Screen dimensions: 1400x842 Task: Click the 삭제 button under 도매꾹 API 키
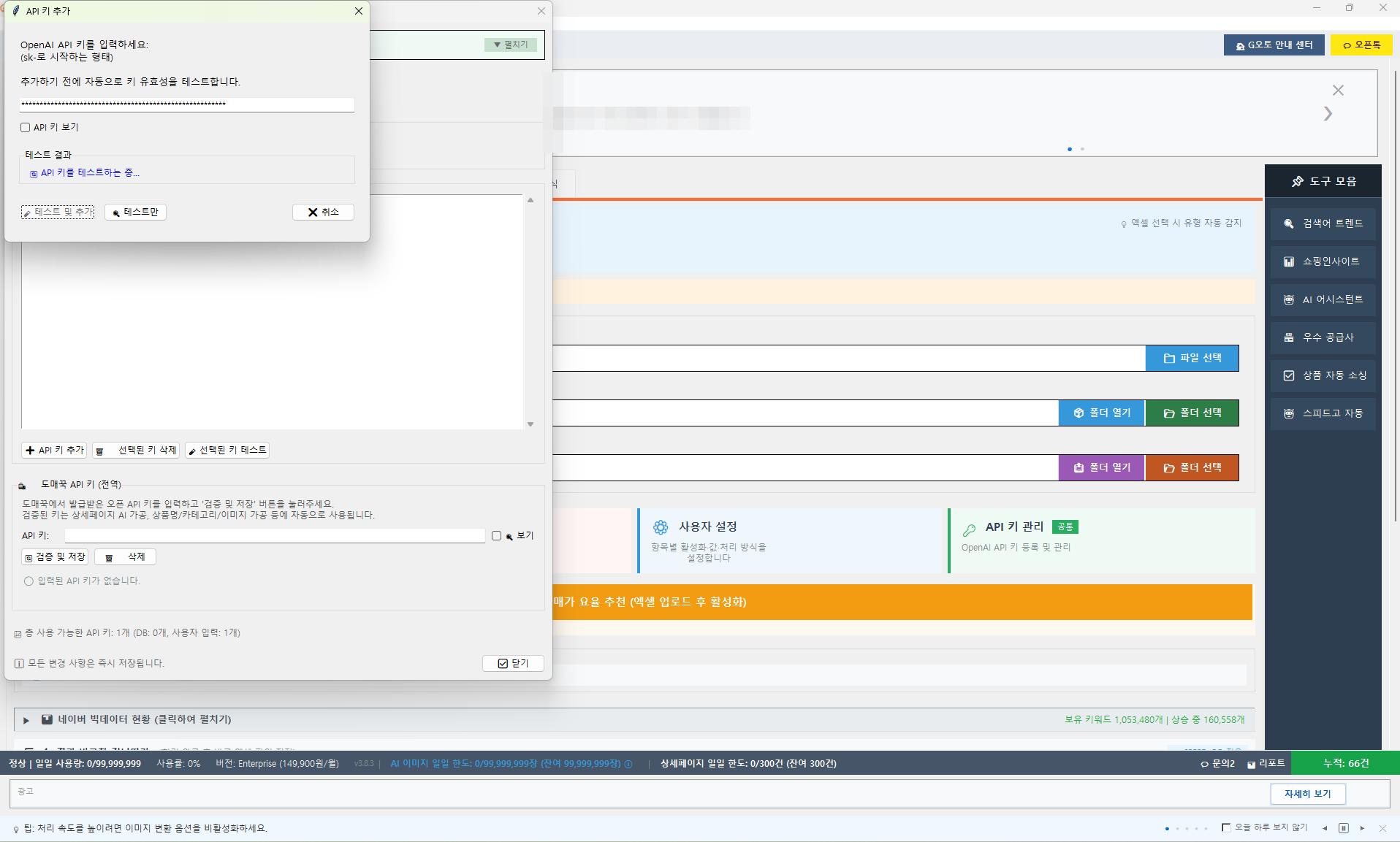click(x=125, y=557)
